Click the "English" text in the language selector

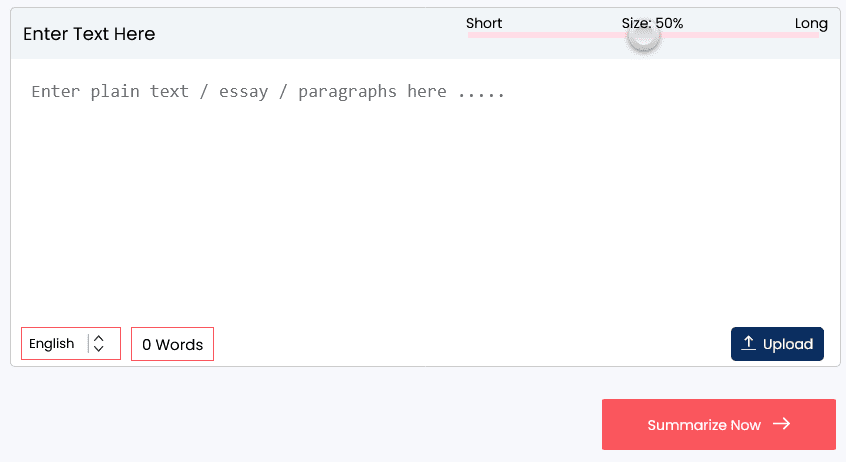tap(52, 344)
